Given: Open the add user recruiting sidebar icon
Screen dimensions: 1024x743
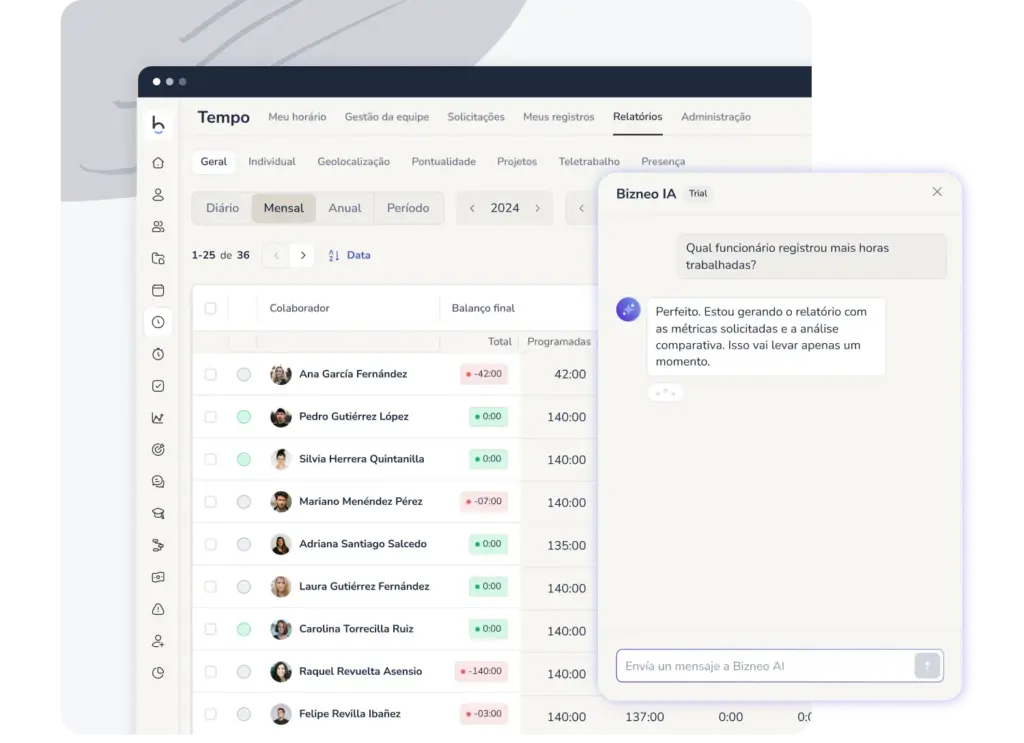Looking at the screenshot, I should point(158,641).
